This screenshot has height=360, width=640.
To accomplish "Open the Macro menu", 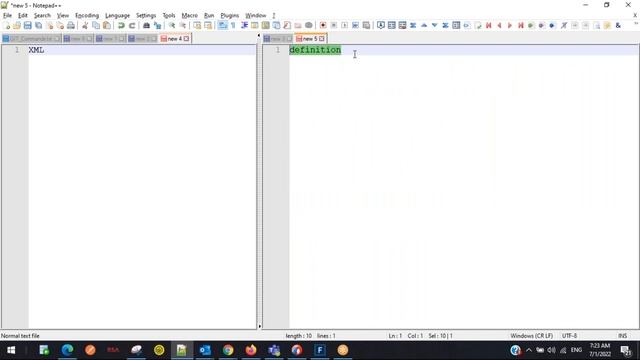I will pos(189,15).
